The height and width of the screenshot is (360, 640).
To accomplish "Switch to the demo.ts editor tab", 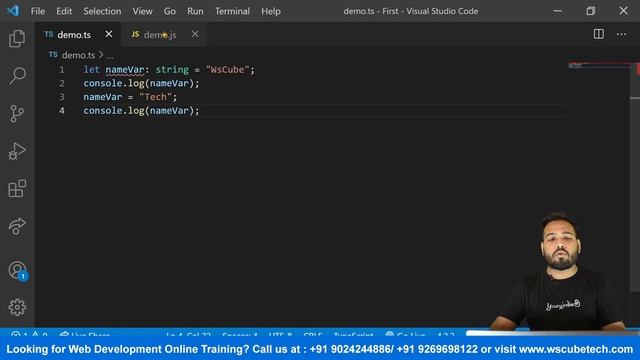I will (x=73, y=35).
